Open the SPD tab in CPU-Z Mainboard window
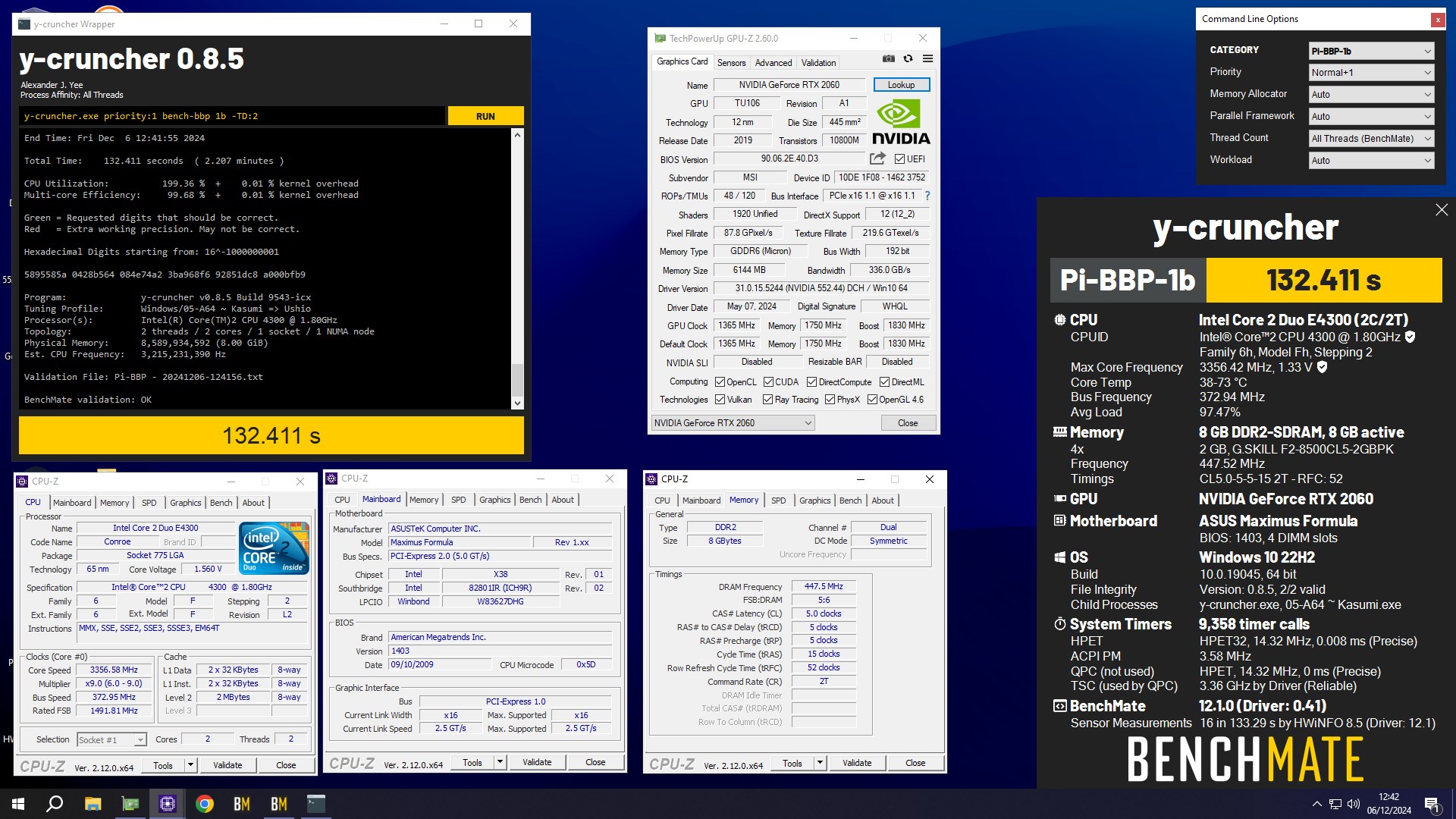The image size is (1456, 819). (x=458, y=500)
